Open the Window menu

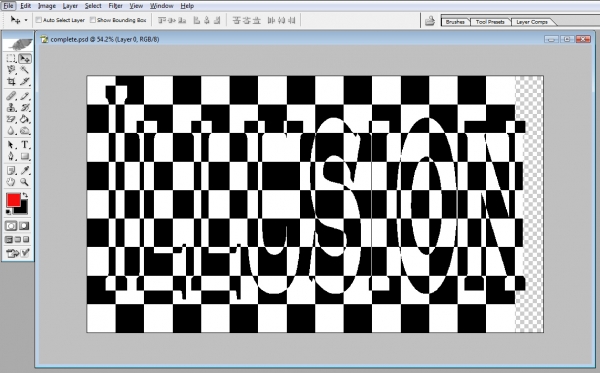pyautogui.click(x=161, y=6)
